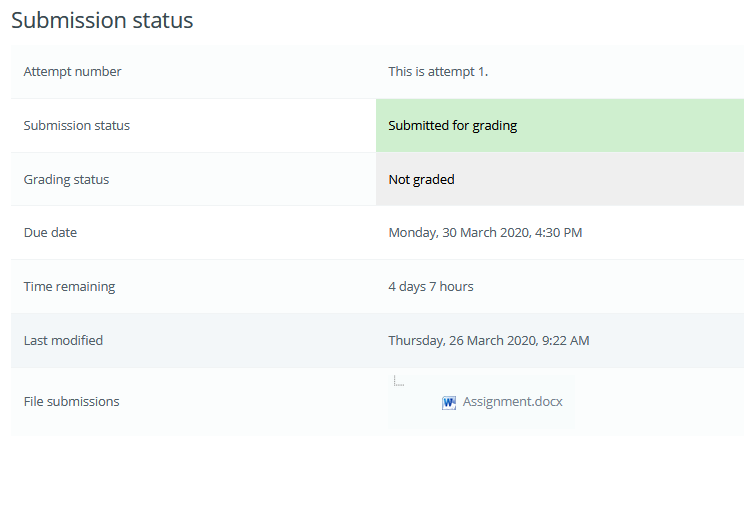Click the "Submission status" page heading

(102, 20)
